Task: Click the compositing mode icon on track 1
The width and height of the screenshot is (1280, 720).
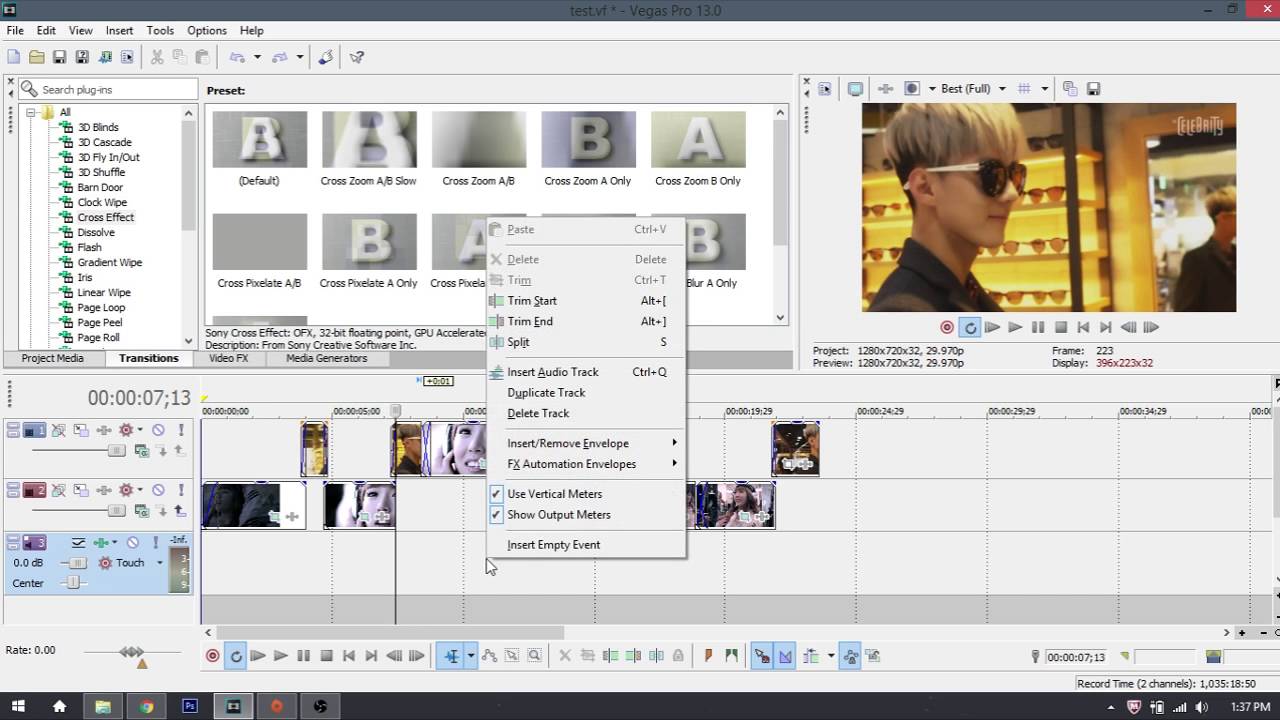Action: tap(142, 451)
